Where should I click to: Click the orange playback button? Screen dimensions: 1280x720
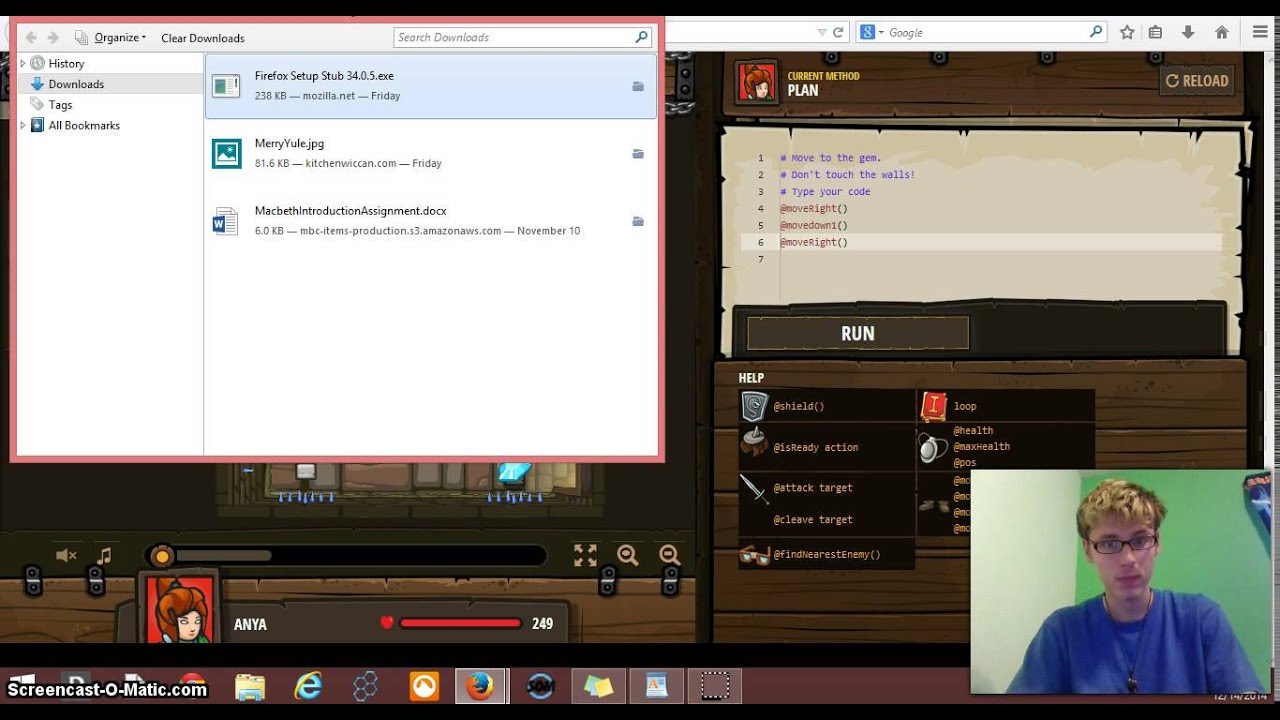161,556
